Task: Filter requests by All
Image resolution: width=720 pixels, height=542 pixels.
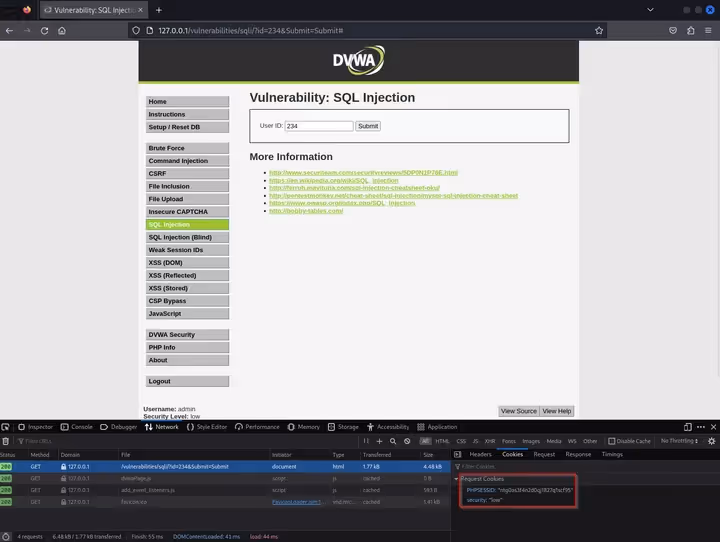Action: pos(426,441)
